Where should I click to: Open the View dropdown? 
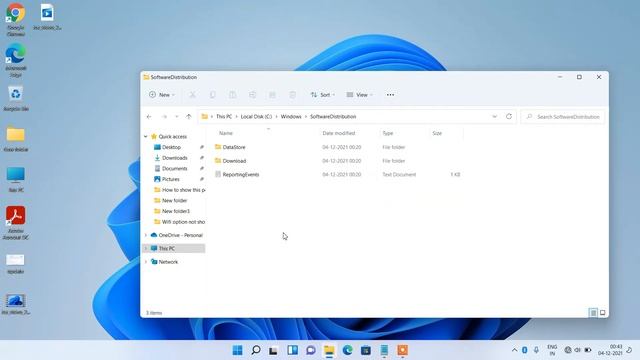[360, 95]
